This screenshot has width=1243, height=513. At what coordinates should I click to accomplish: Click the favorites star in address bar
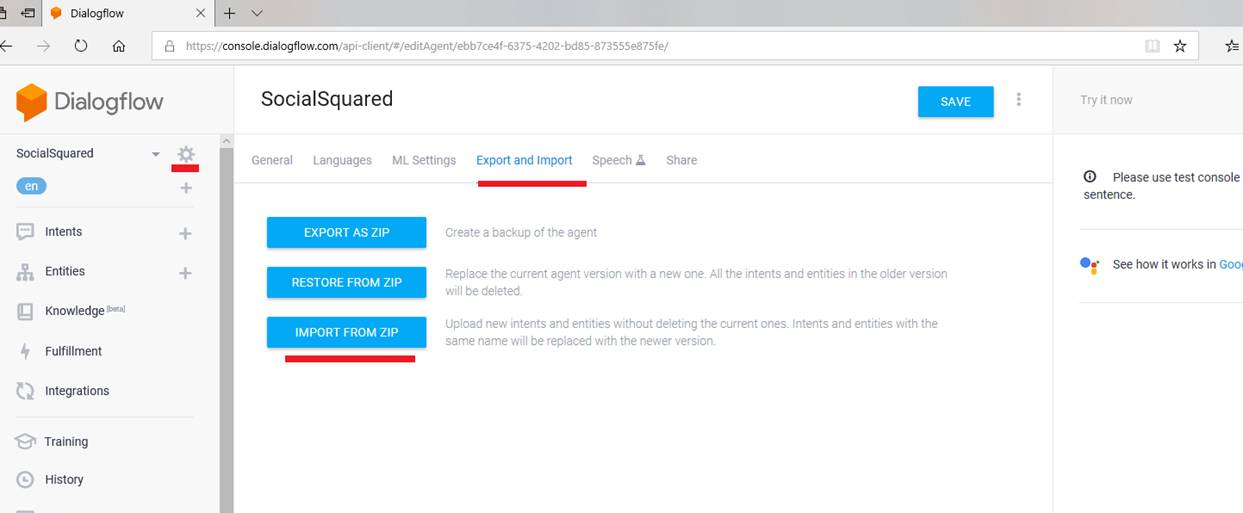1180,46
